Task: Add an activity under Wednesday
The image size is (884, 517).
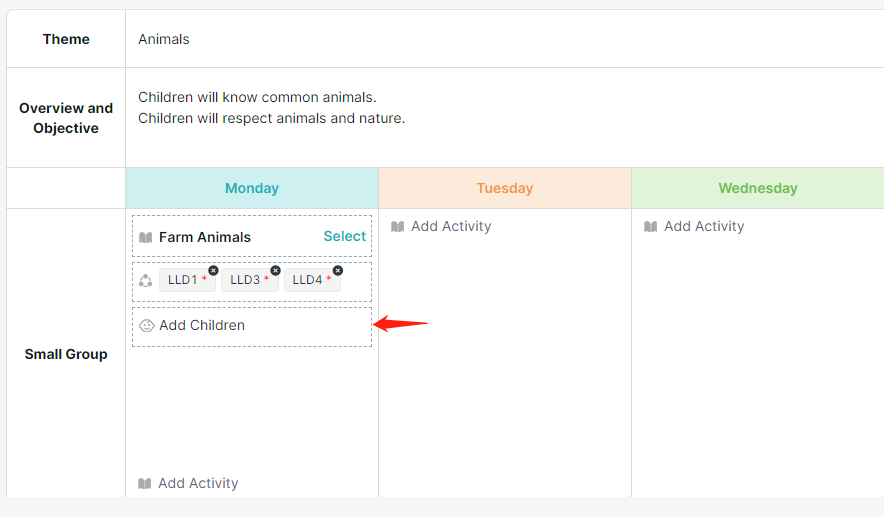Action: point(704,226)
